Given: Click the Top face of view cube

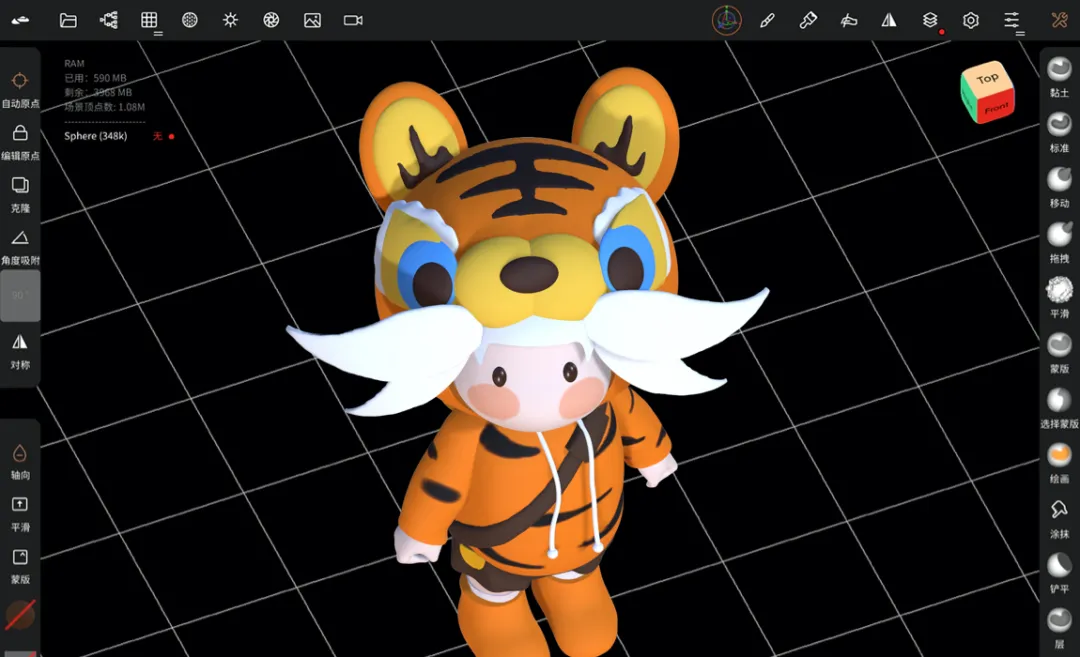Looking at the screenshot, I should click(987, 79).
